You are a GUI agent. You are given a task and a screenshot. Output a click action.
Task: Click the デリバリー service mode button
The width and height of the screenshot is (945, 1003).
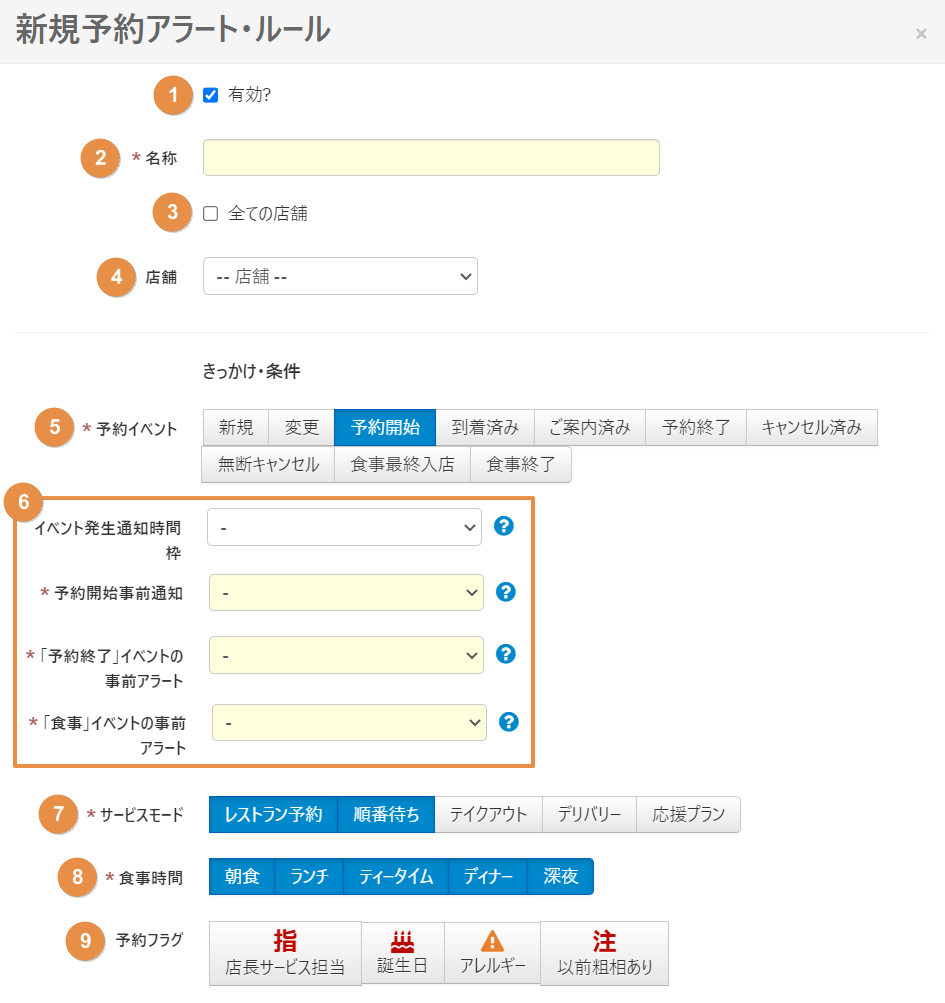(589, 814)
